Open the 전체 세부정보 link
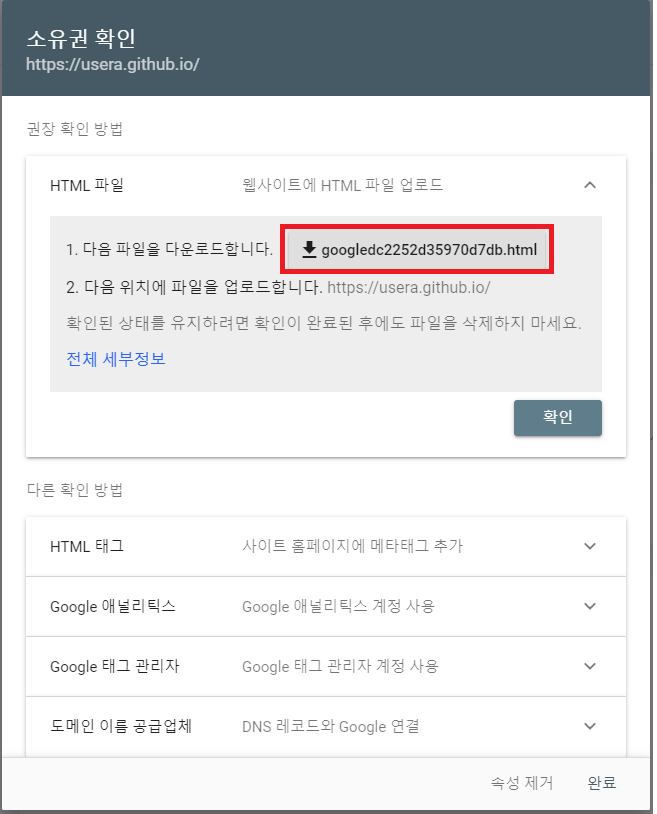The width and height of the screenshot is (657, 814). [x=116, y=359]
